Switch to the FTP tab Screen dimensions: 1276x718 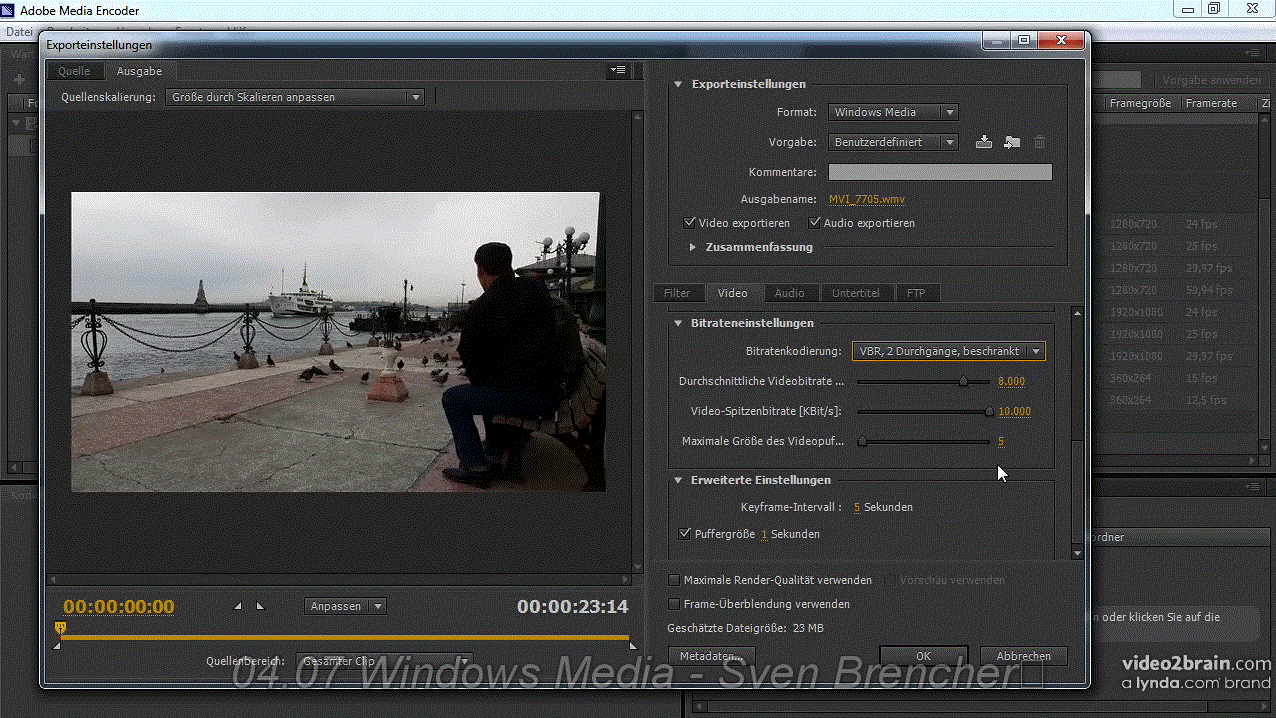[x=916, y=293]
